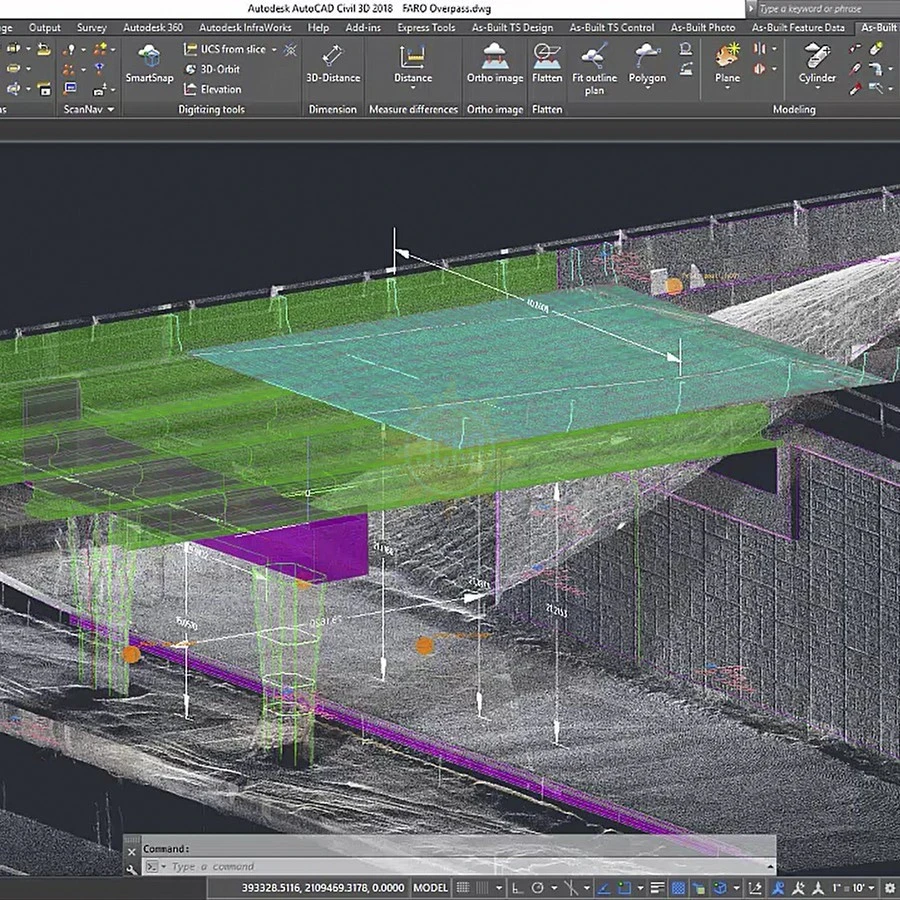The height and width of the screenshot is (900, 900).
Task: Create an Ortho image
Action: point(495,63)
